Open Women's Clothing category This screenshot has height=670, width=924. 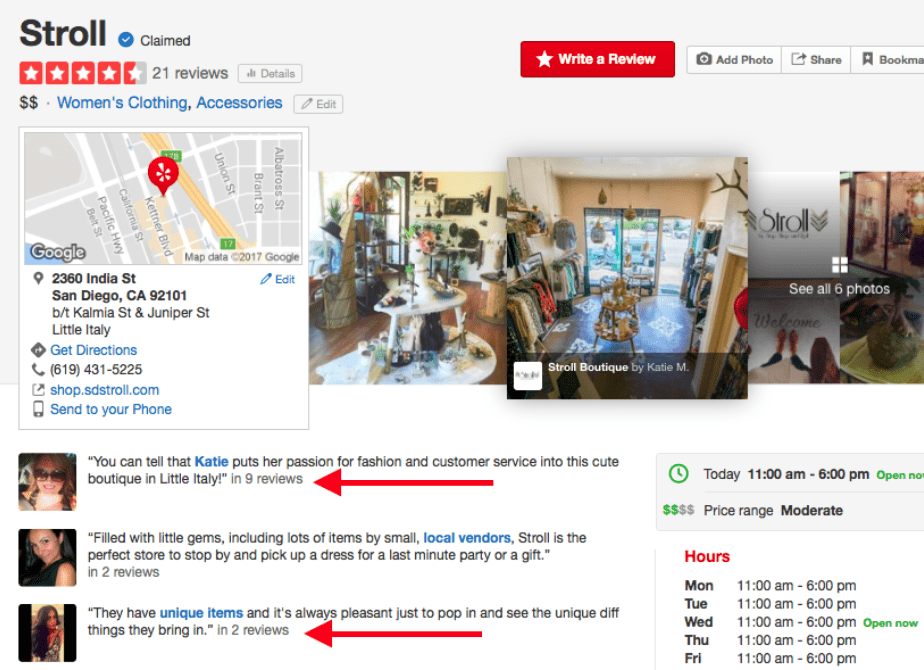click(122, 103)
